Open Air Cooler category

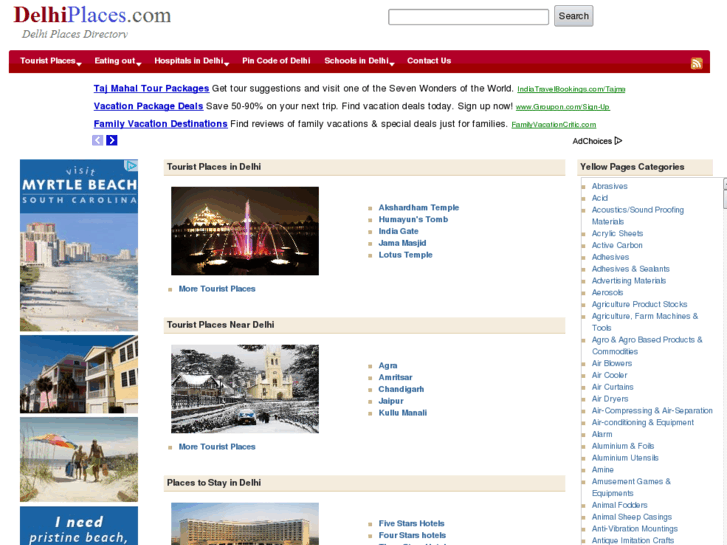(609, 375)
